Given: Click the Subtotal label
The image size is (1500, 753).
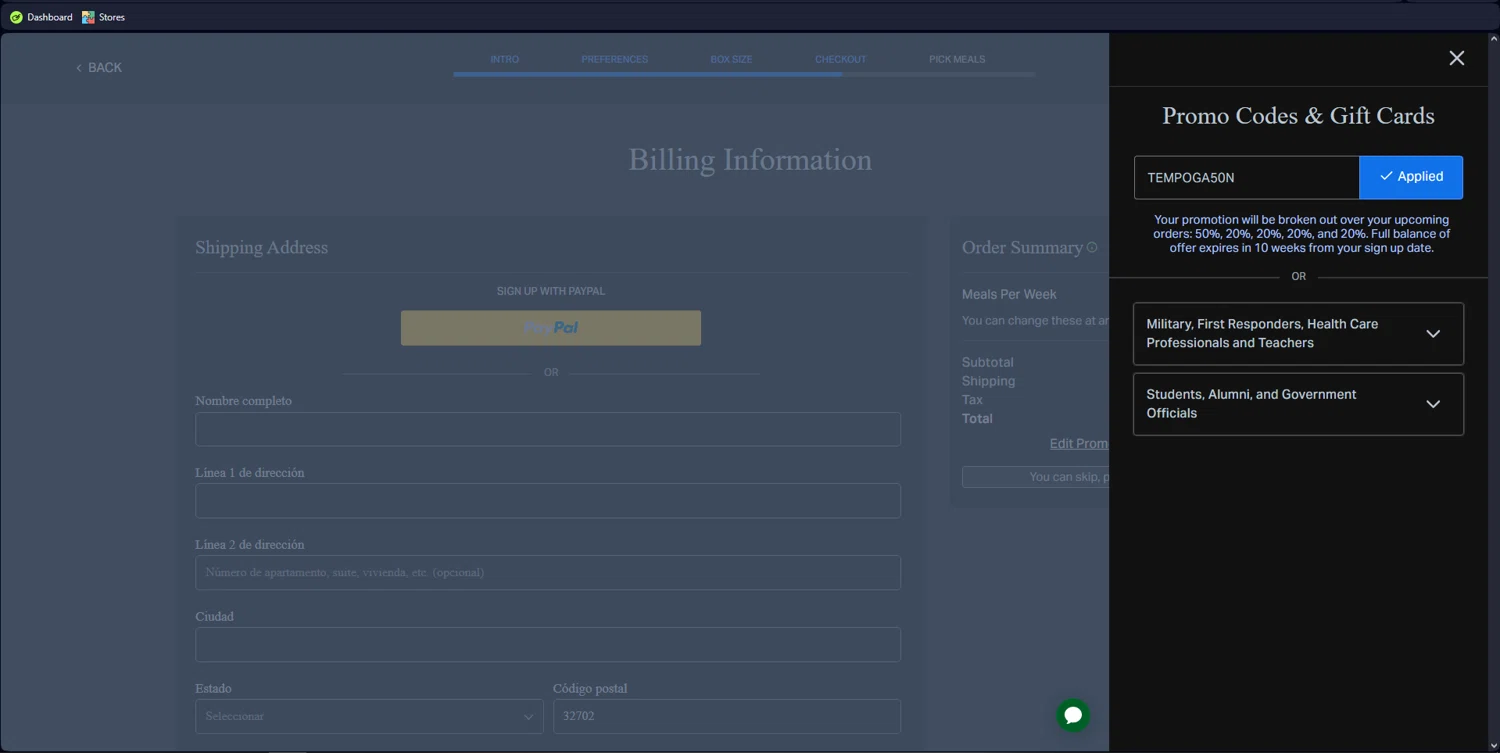Looking at the screenshot, I should (x=988, y=362).
